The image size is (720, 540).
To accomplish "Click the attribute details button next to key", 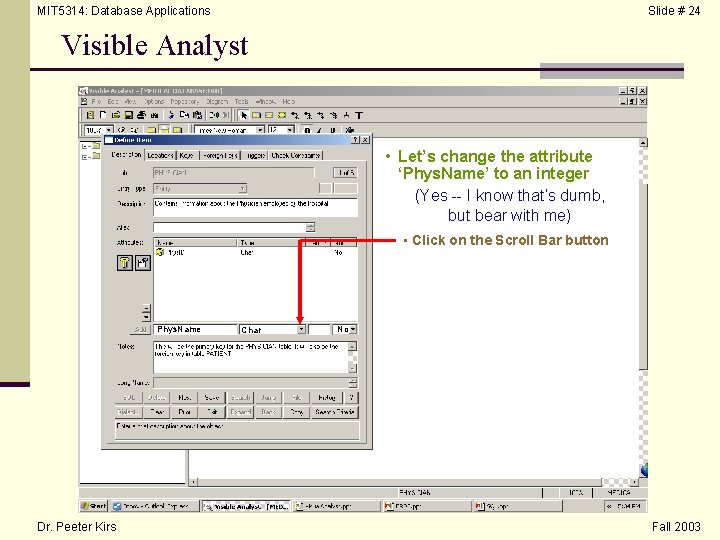I will click(x=143, y=263).
